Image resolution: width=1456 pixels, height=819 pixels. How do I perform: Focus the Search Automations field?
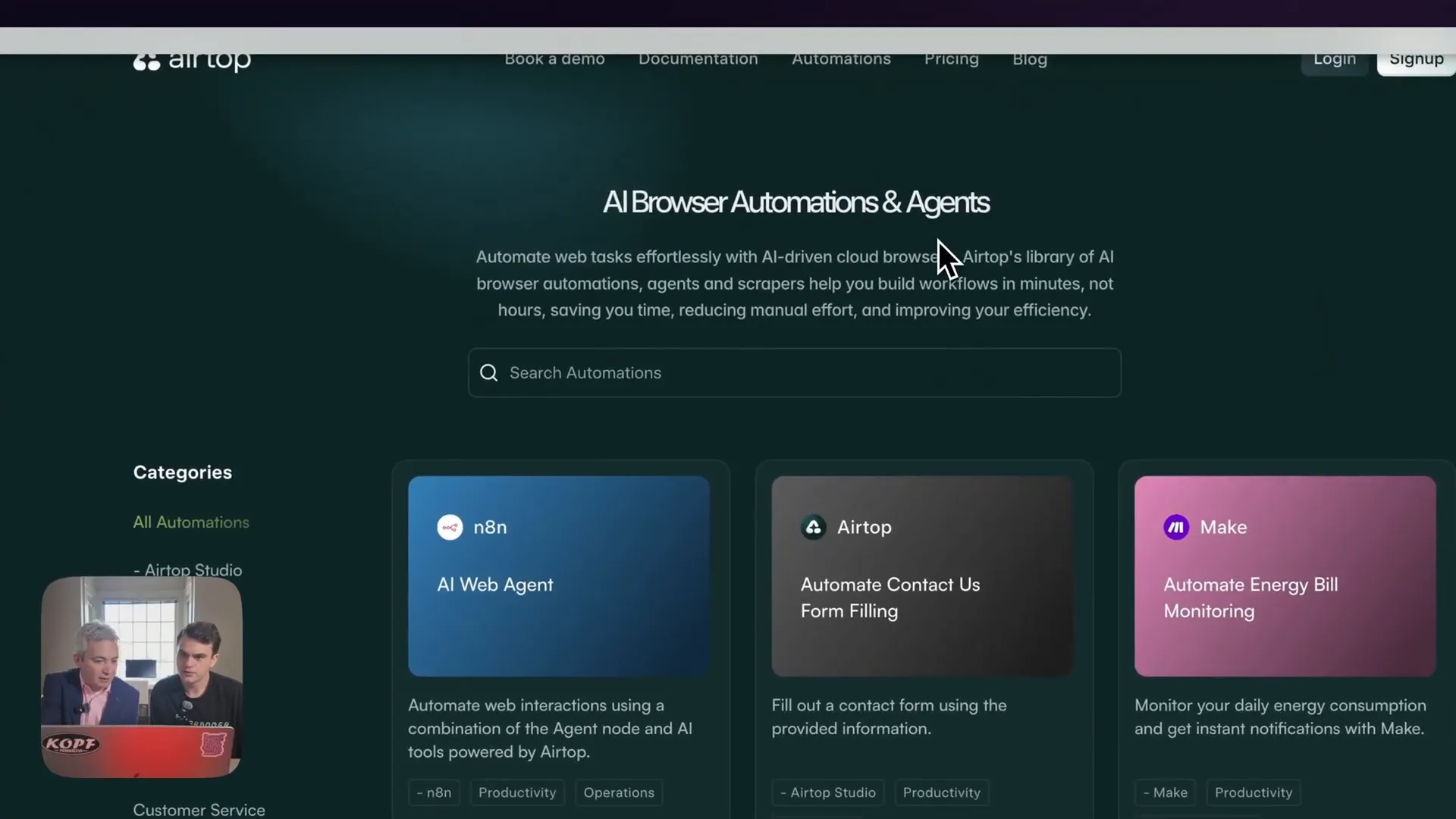(x=794, y=373)
